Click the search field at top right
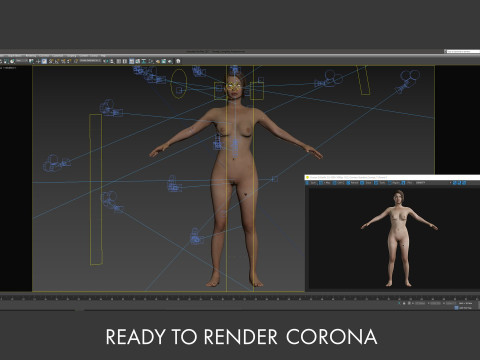This screenshot has height=360, width=480. 463,51
